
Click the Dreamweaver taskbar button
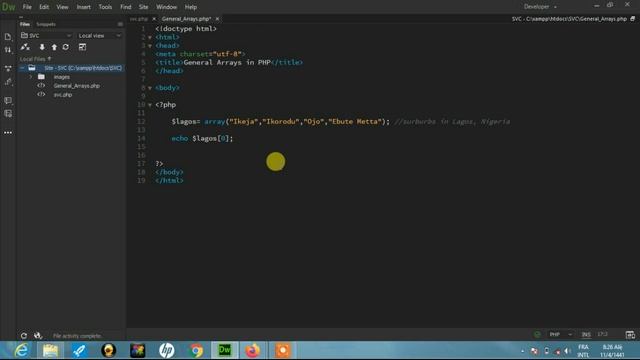[224, 351]
